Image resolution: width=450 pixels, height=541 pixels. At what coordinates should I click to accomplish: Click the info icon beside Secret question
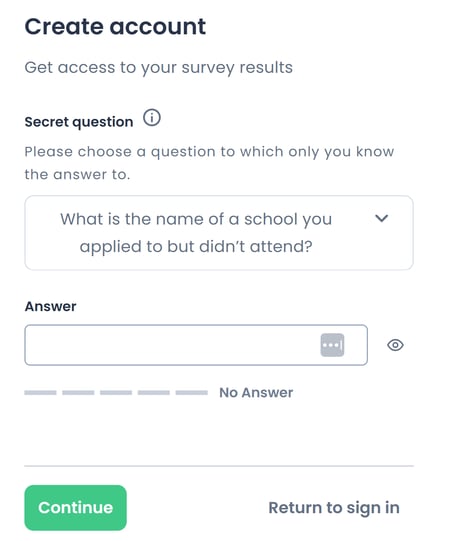click(152, 118)
